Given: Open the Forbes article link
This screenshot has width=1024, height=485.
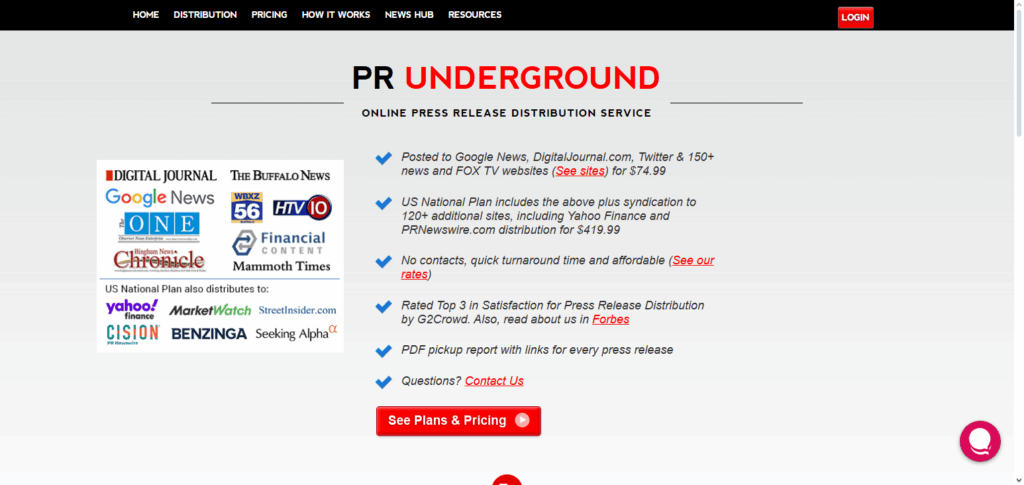Looking at the screenshot, I should [611, 319].
